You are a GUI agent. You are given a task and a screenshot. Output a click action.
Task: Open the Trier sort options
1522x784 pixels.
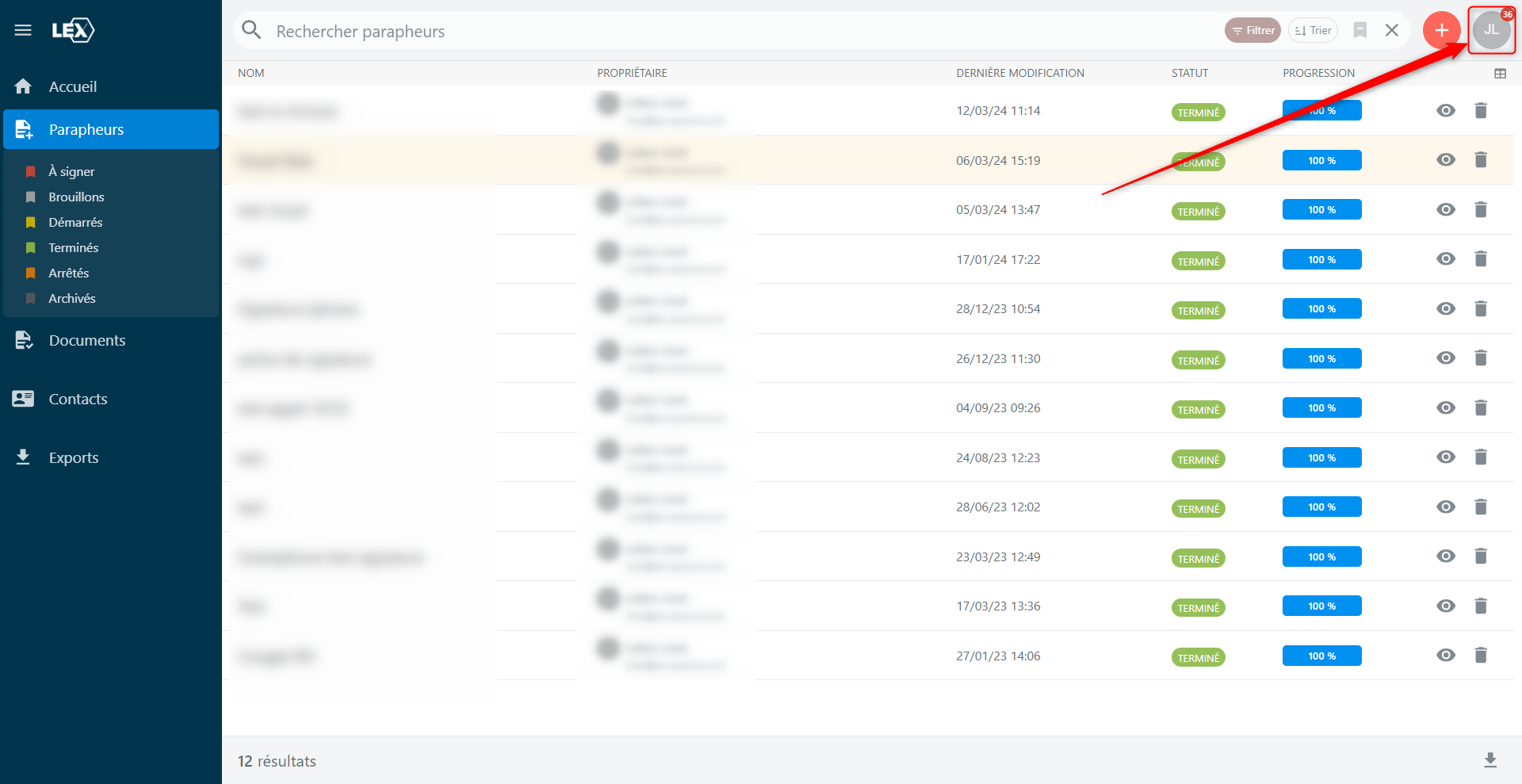coord(1313,31)
